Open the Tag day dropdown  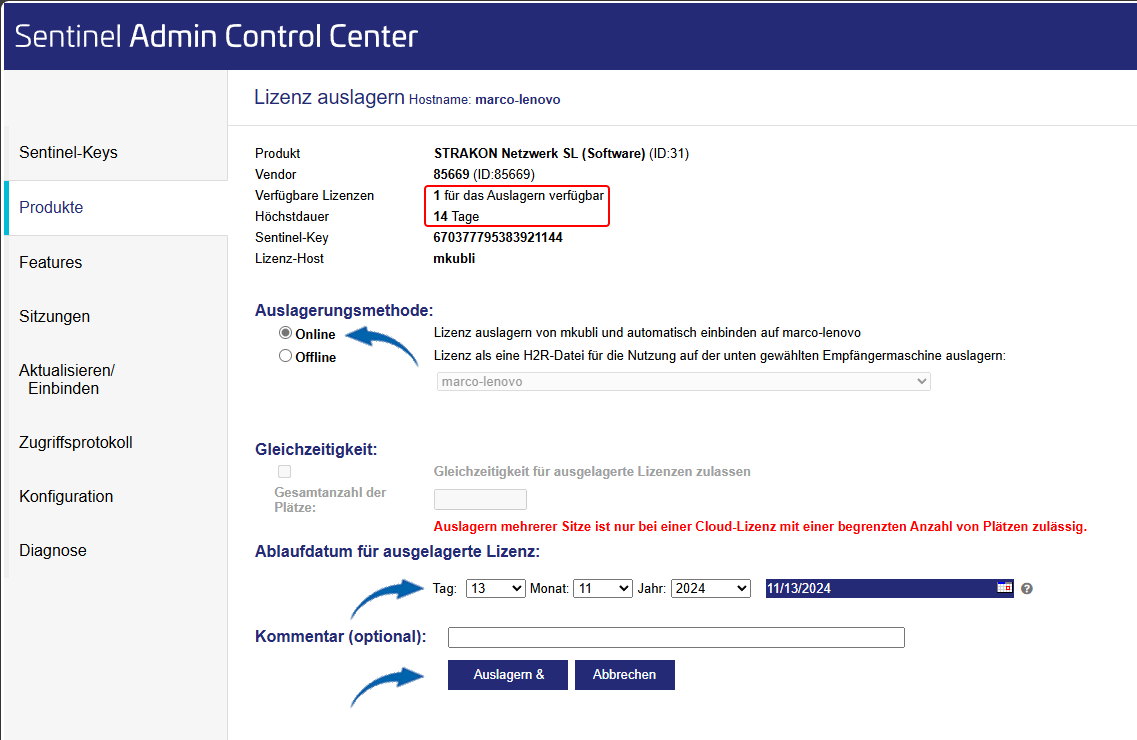[x=495, y=589]
